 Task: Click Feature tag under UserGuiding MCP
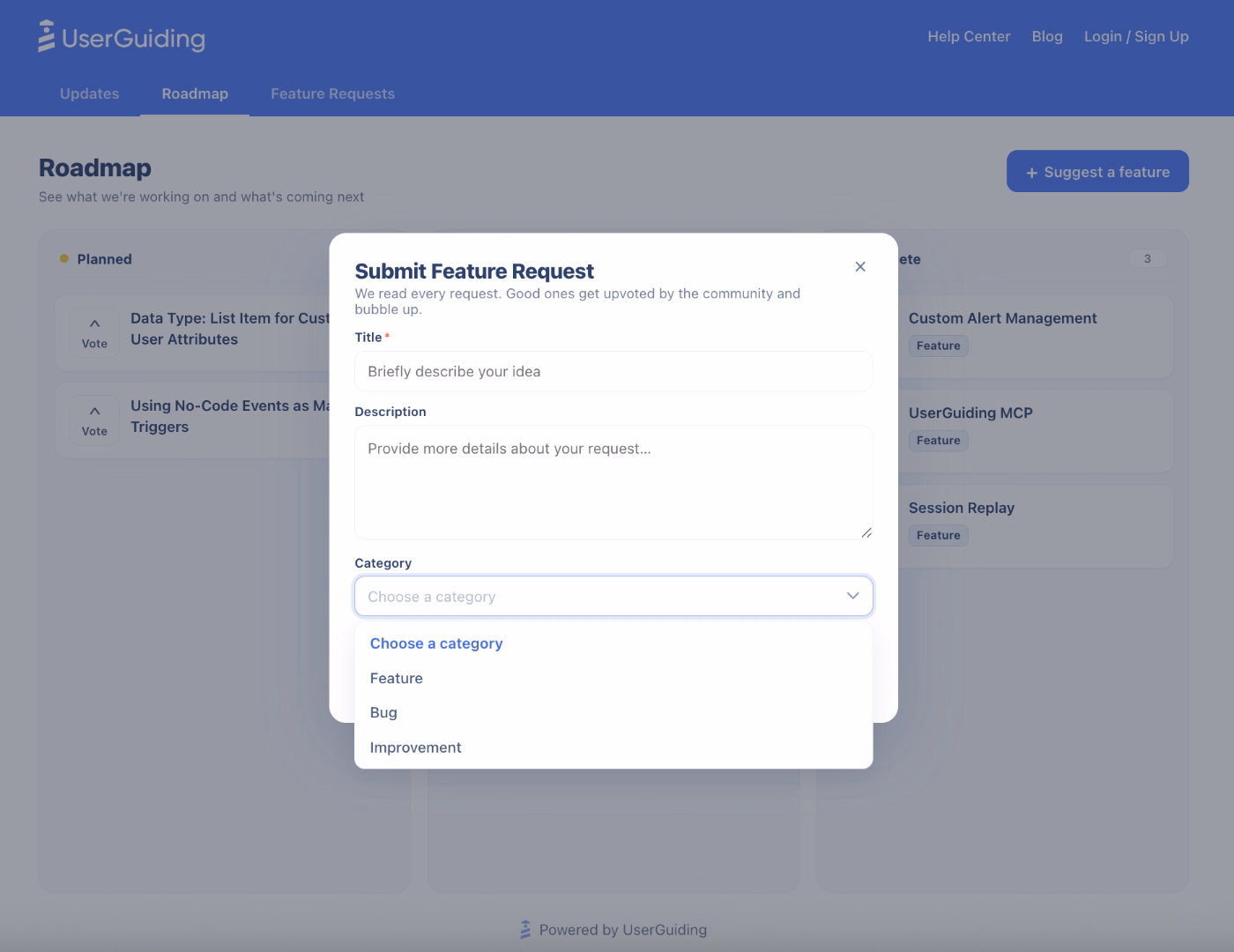tap(938, 441)
